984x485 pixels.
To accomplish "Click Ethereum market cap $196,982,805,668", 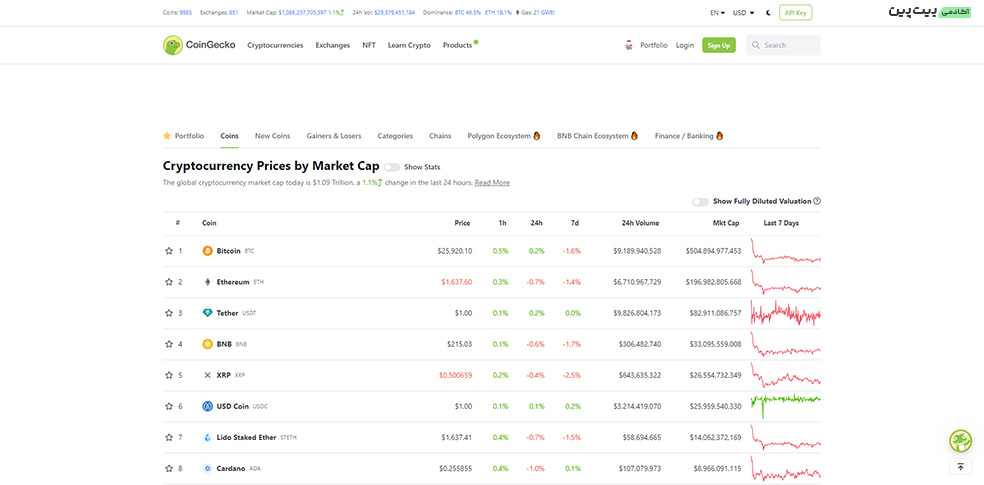I will coord(714,282).
